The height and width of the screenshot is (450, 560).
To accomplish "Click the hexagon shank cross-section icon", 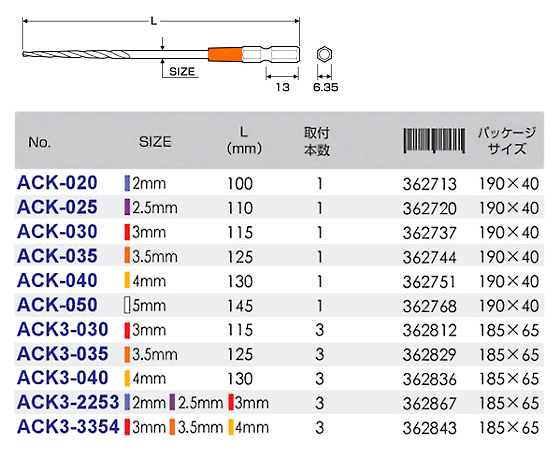I will coord(324,54).
